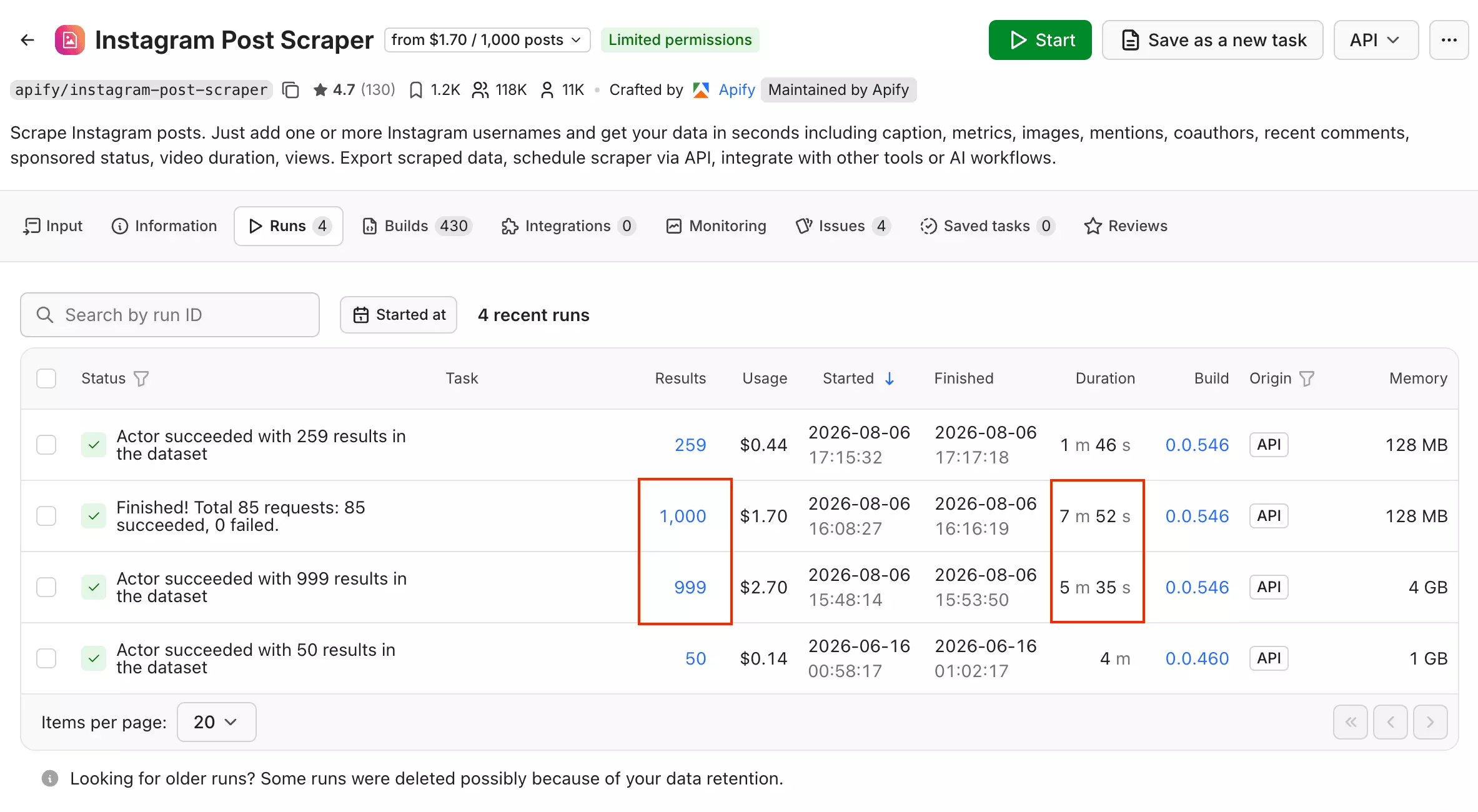Viewport: 1478px width, 812px height.
Task: Open the more options ellipsis menu
Action: click(x=1449, y=40)
